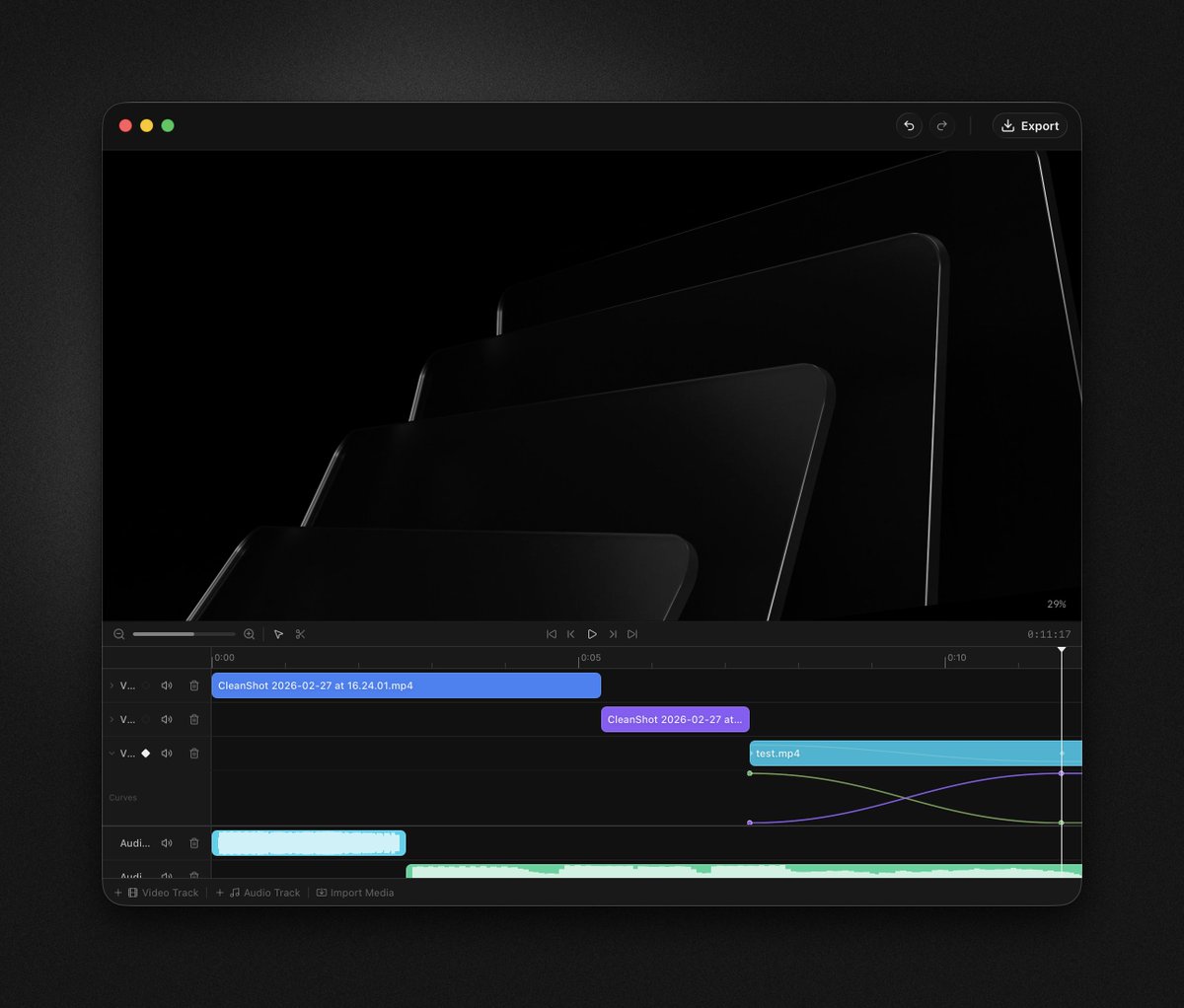
Task: Play the timeline preview
Action: tap(592, 634)
